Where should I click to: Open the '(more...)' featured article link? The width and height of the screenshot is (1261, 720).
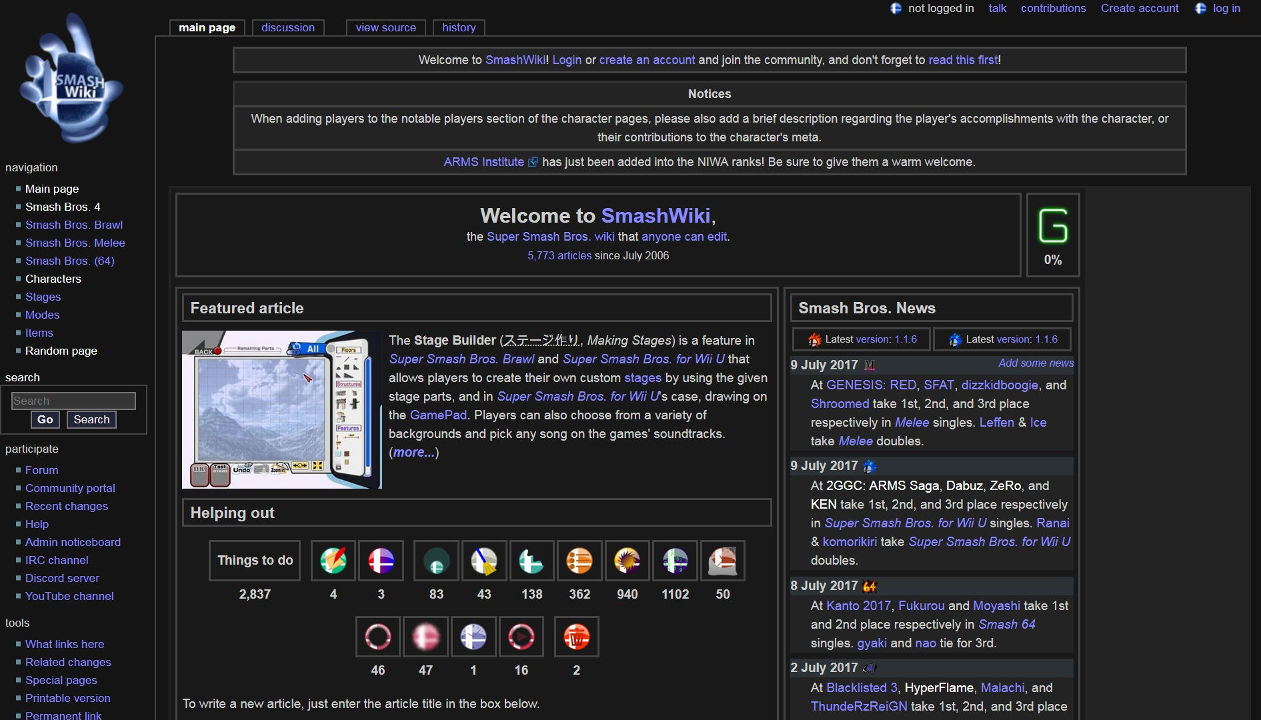(x=414, y=452)
